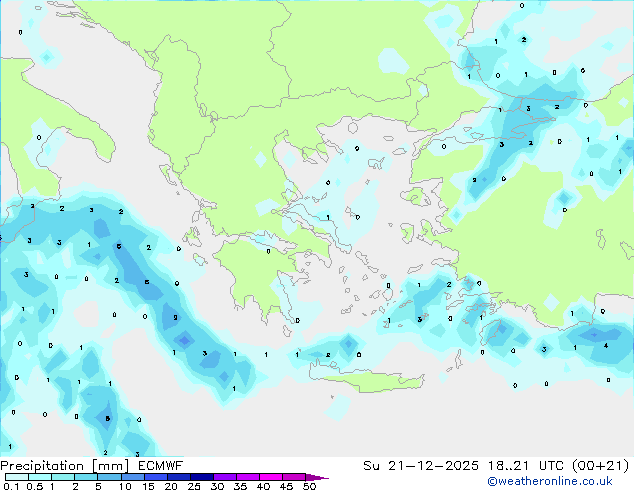Viewport: 634px width, 490px height.
Task: Click the '[mm]' unit label
Action: tap(110, 466)
